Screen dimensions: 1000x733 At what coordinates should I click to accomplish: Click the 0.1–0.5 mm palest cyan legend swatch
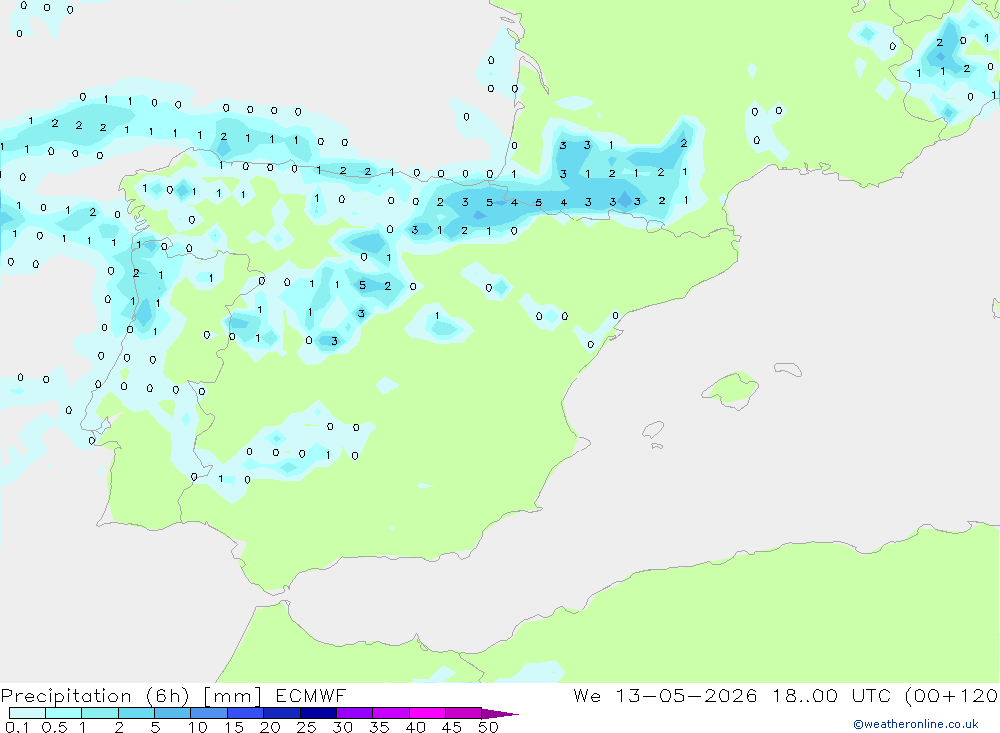click(27, 713)
